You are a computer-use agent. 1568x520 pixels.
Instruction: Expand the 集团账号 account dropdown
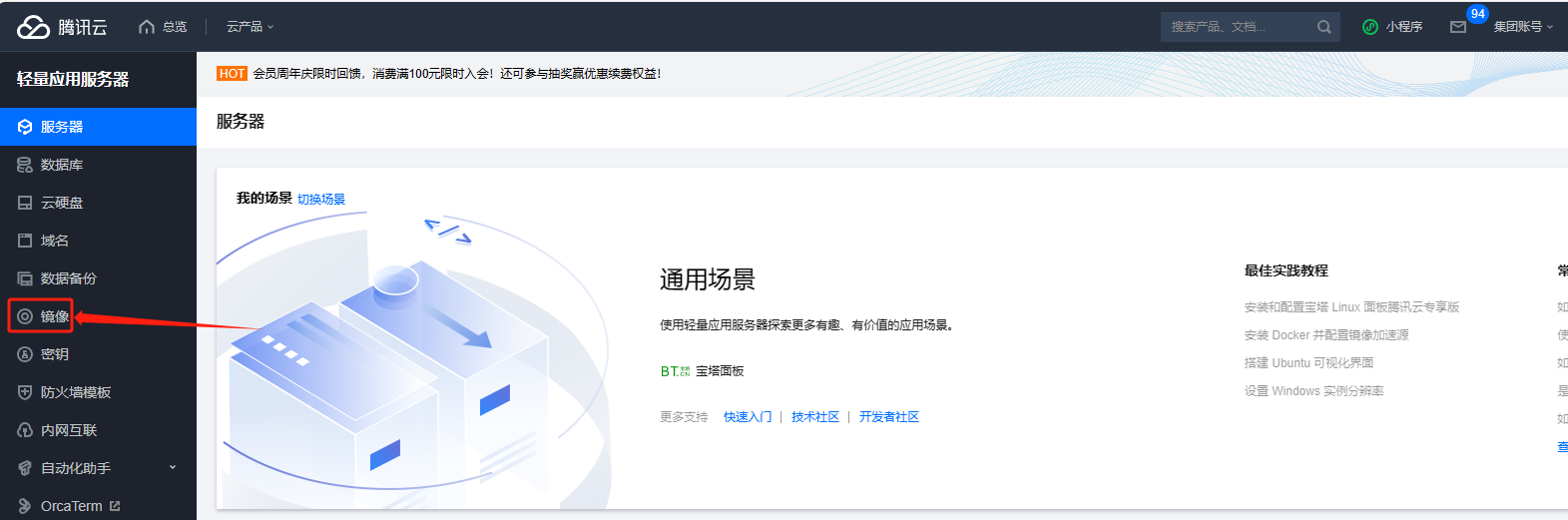(x=1523, y=27)
